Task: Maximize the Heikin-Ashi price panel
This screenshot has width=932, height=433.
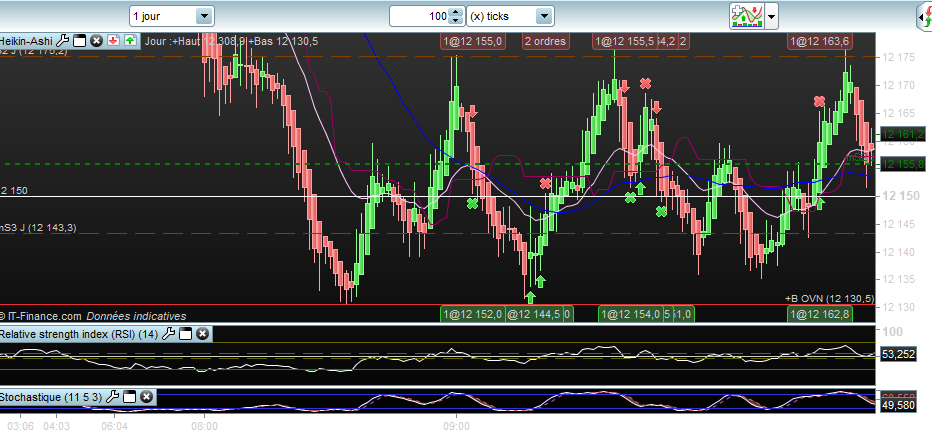Action: [80, 41]
